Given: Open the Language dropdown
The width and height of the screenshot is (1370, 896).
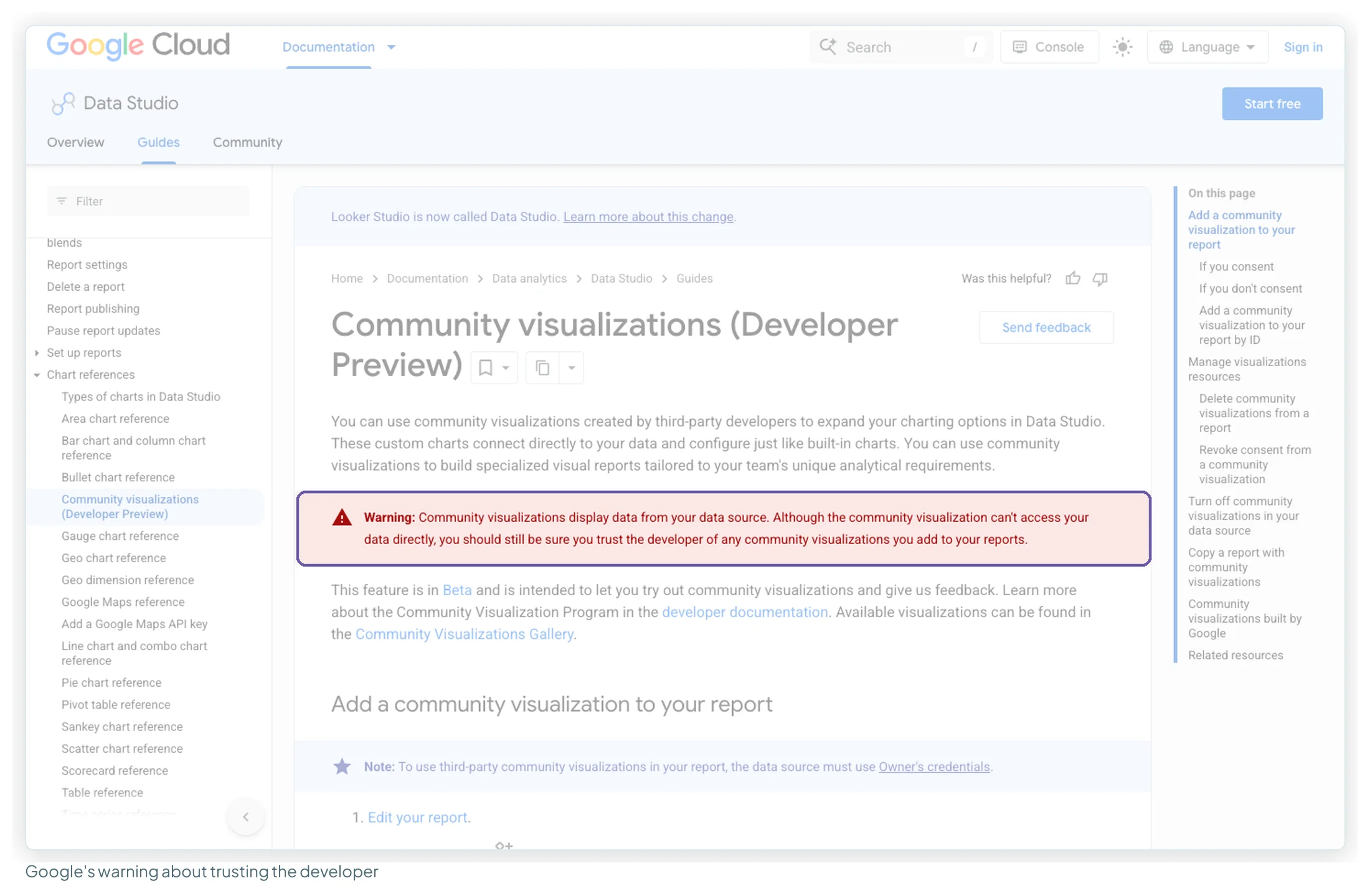Looking at the screenshot, I should (1207, 47).
